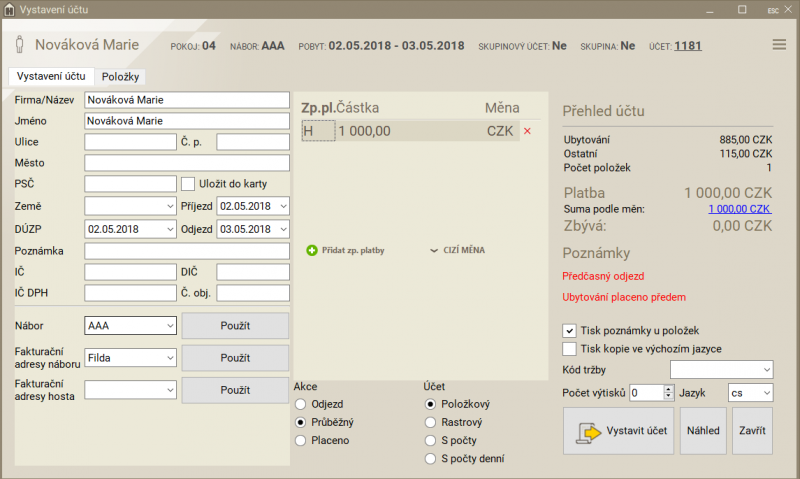This screenshot has width=800, height=479.
Task: Switch to the Položky tab
Action: pyautogui.click(x=121, y=77)
